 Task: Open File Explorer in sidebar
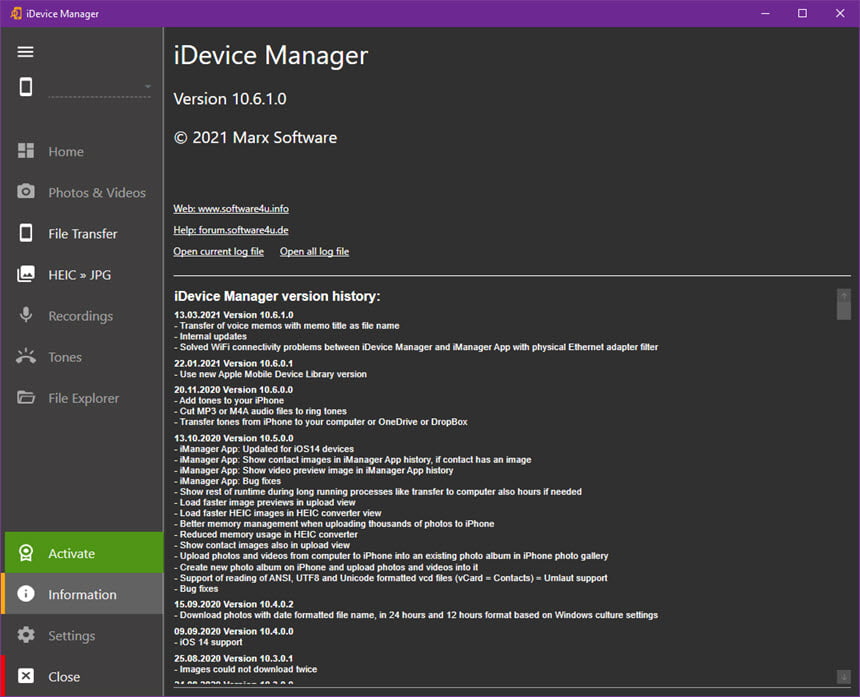(x=82, y=398)
